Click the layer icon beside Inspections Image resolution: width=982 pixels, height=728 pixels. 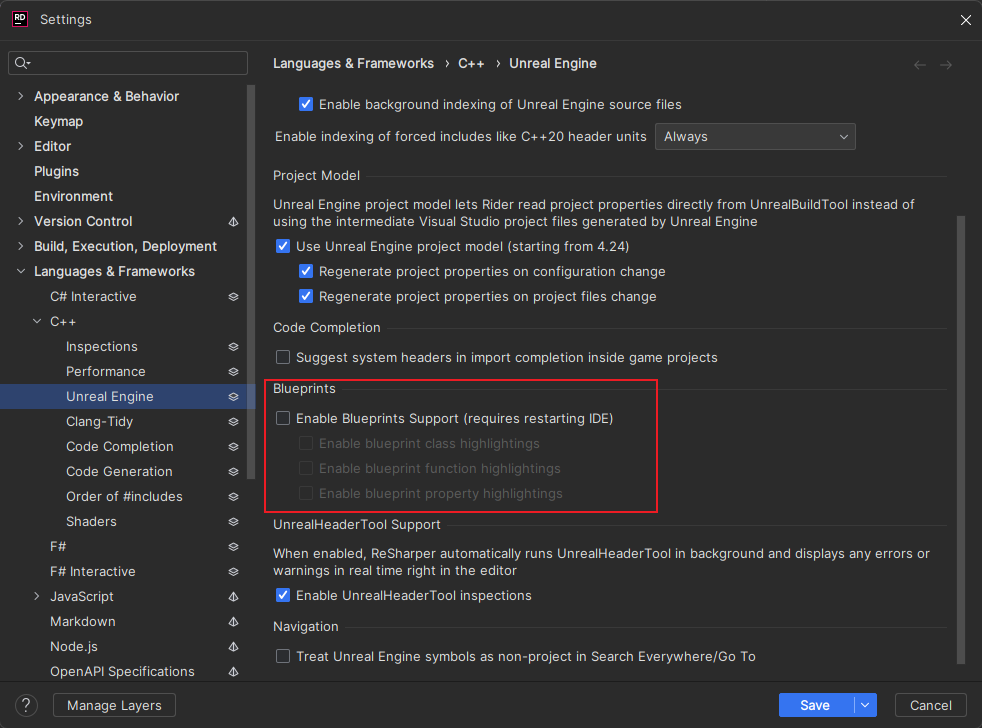coord(234,347)
